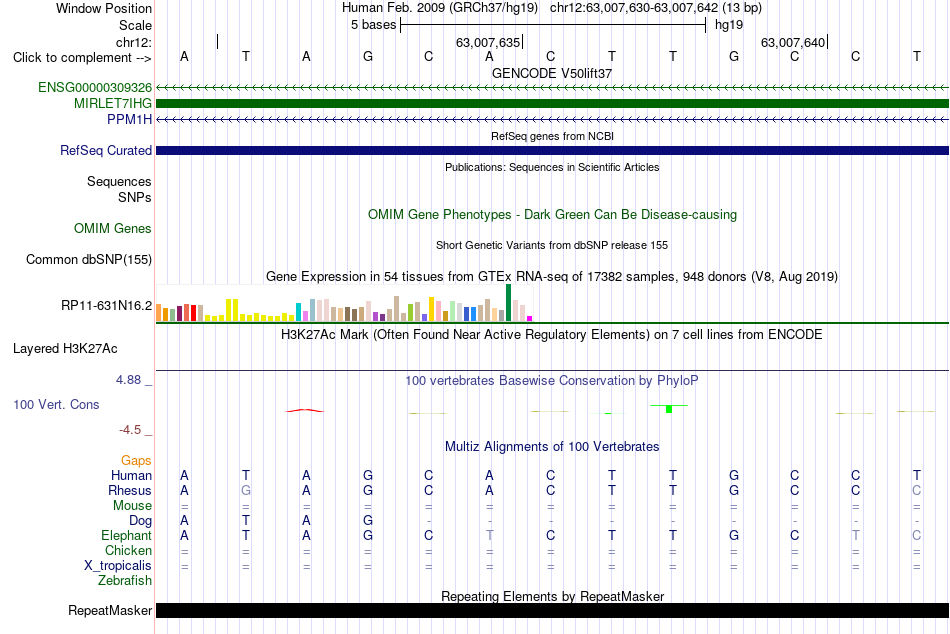Click the G in the Dog row
The height and width of the screenshot is (634, 950).
(368, 521)
